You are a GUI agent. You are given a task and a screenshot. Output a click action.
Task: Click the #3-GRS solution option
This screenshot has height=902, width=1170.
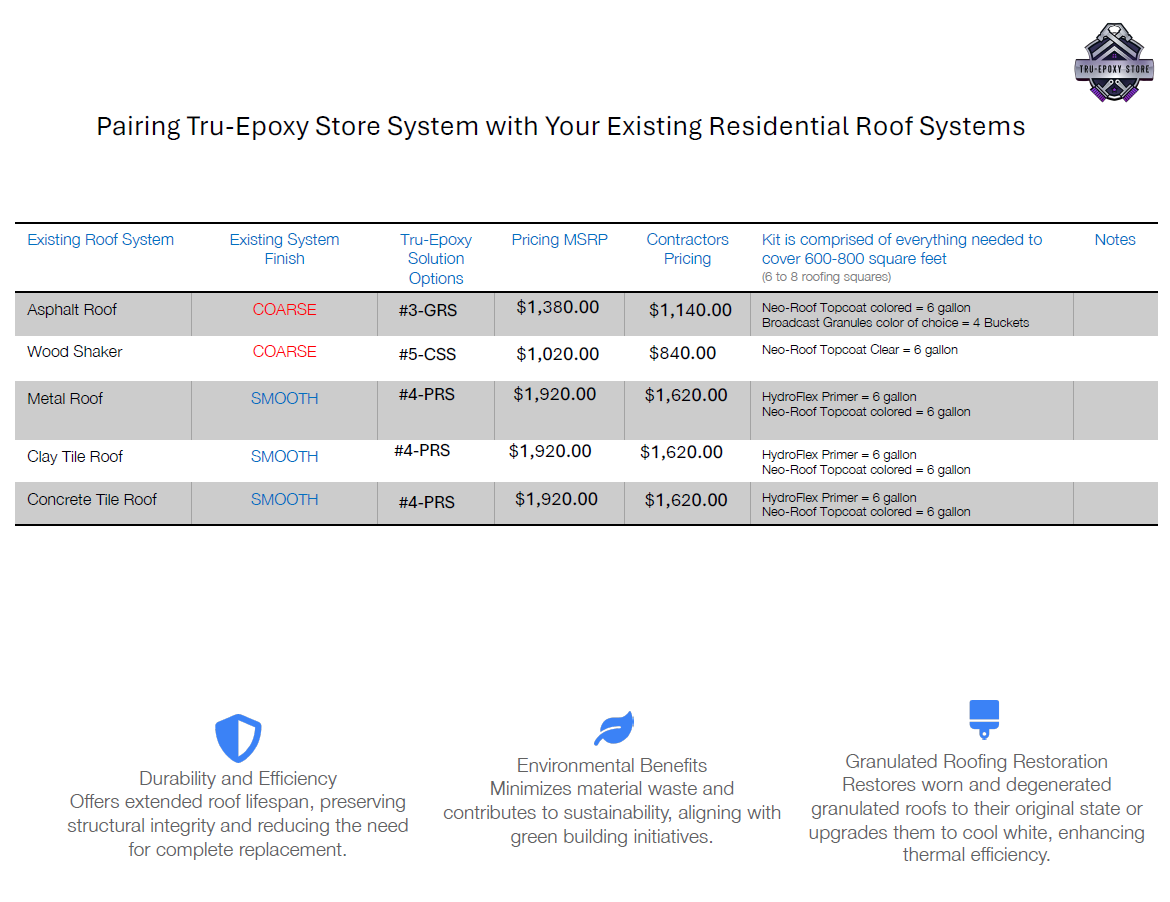click(x=428, y=310)
